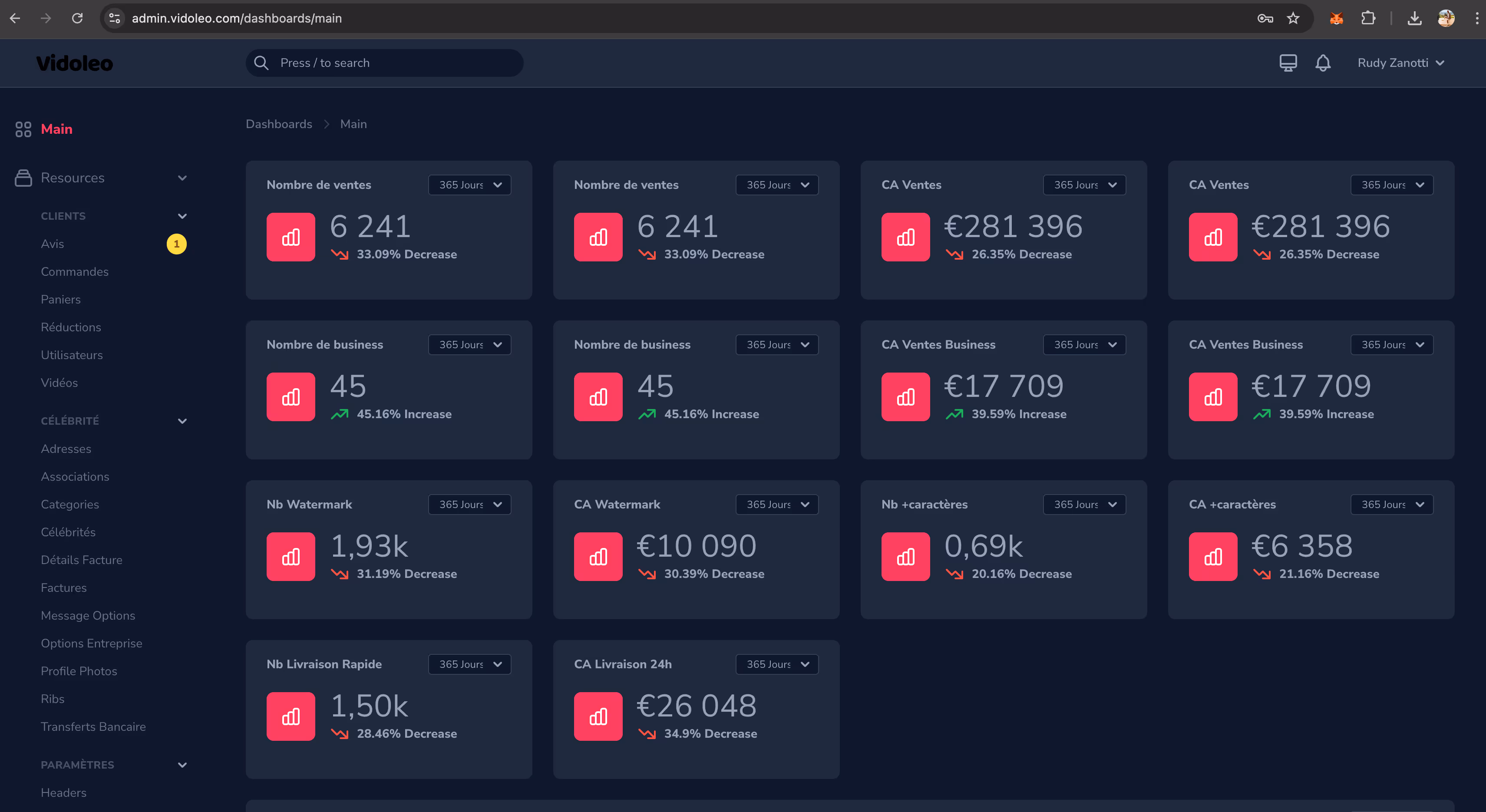Click the chart icon on CA Watermark card
Viewport: 1486px width, 812px height.
pos(598,557)
